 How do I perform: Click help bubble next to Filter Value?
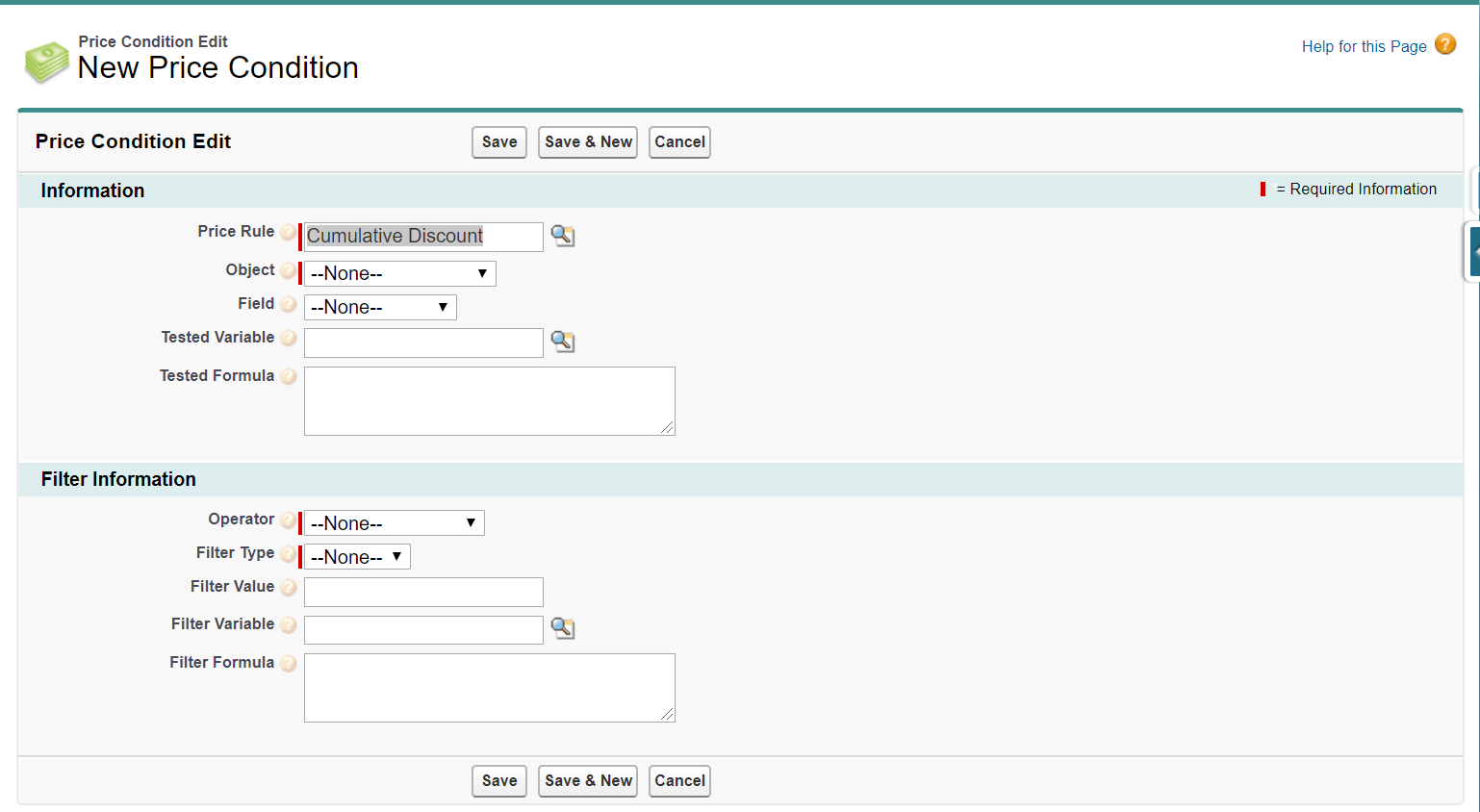pos(288,588)
